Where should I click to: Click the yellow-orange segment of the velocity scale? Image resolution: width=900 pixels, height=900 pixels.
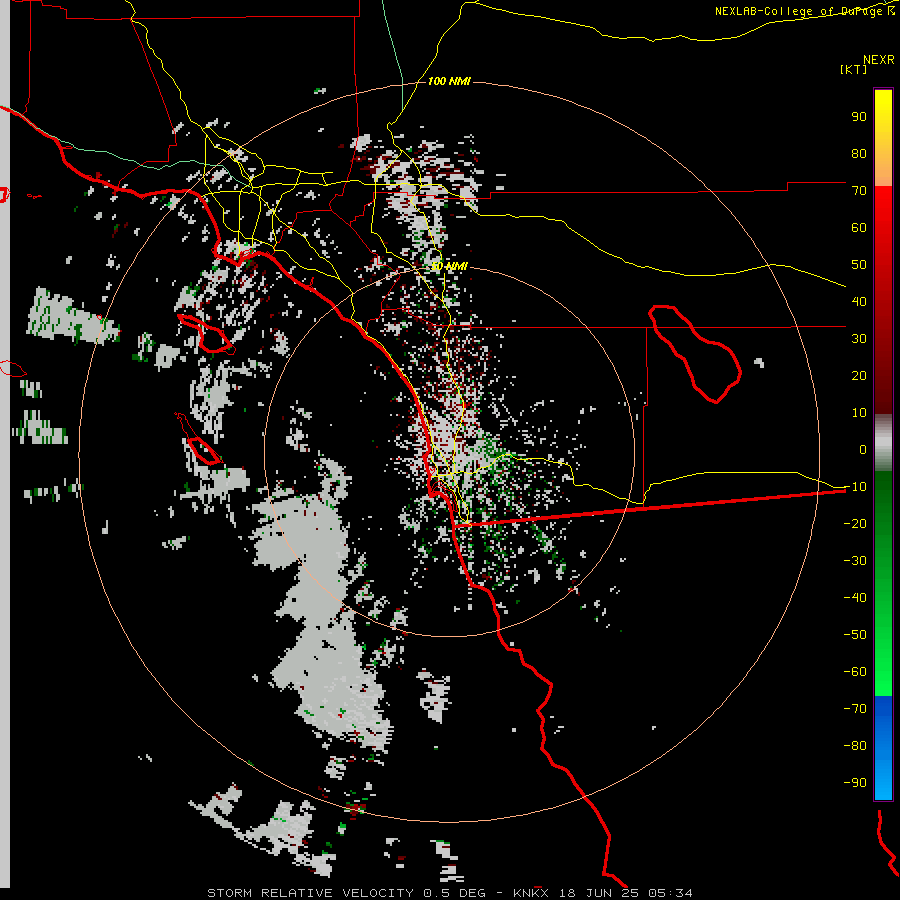point(883,138)
